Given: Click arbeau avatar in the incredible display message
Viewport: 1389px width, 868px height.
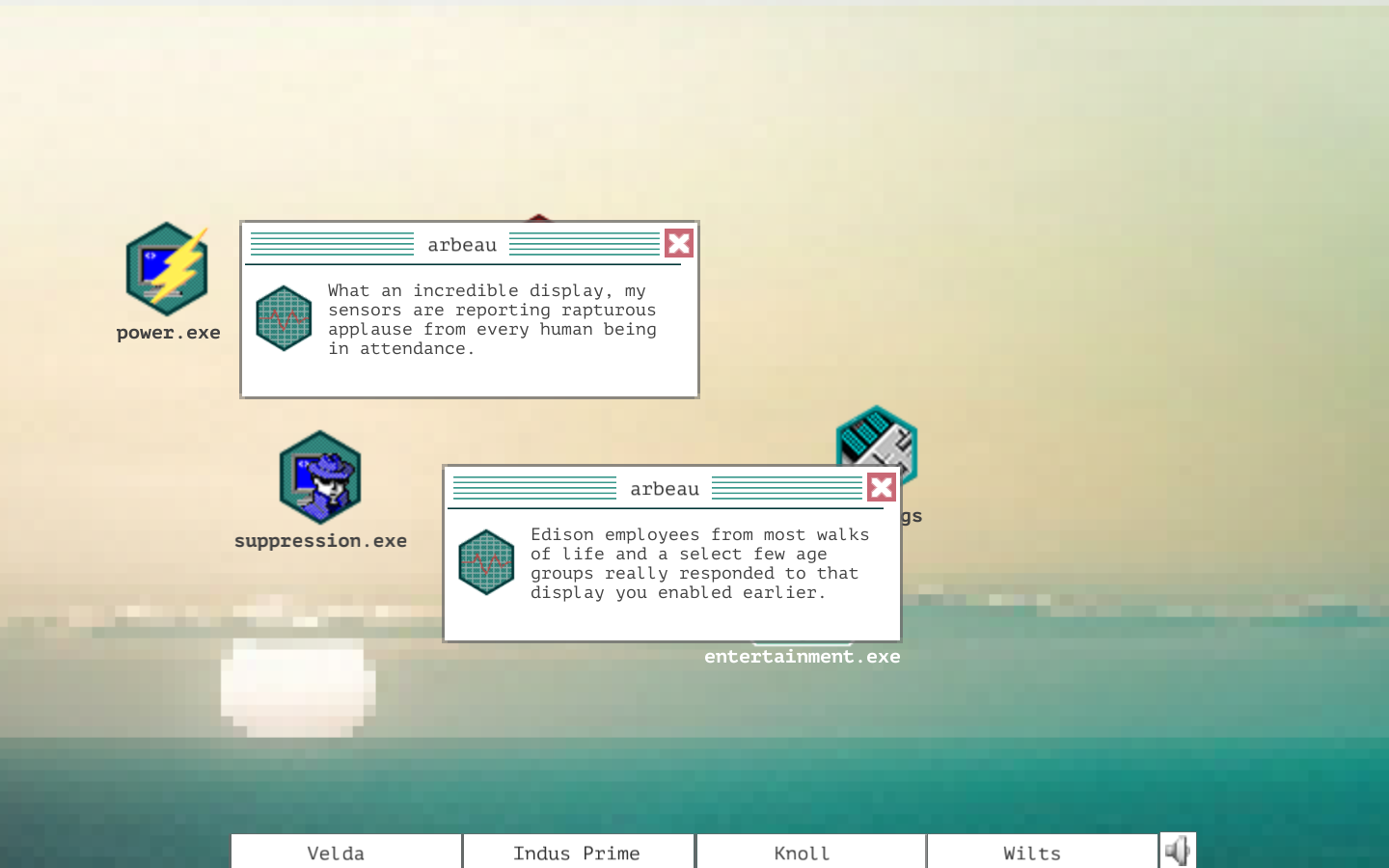Looking at the screenshot, I should [x=284, y=318].
